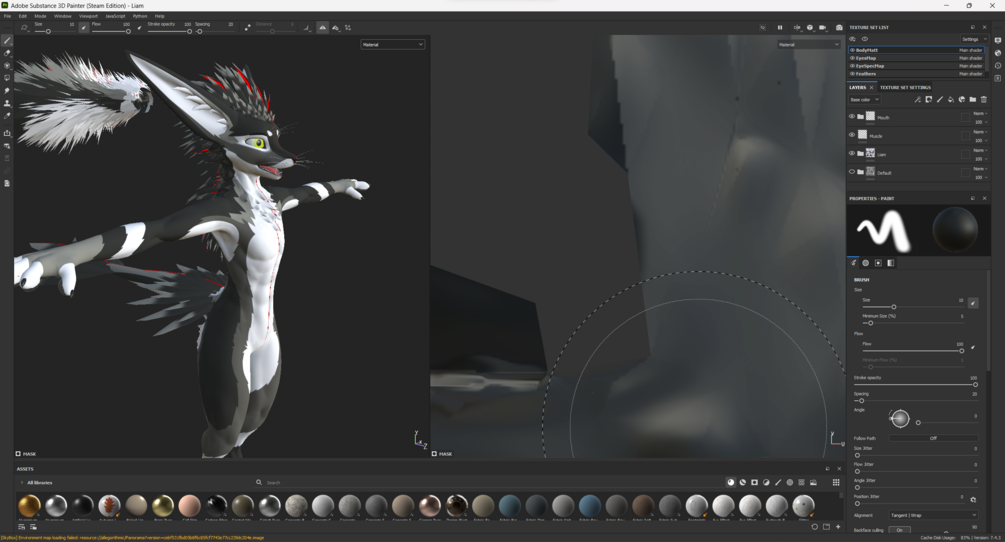This screenshot has height=542, width=1005.
Task: Open the Export textures icon in left toolbar
Action: (7, 133)
